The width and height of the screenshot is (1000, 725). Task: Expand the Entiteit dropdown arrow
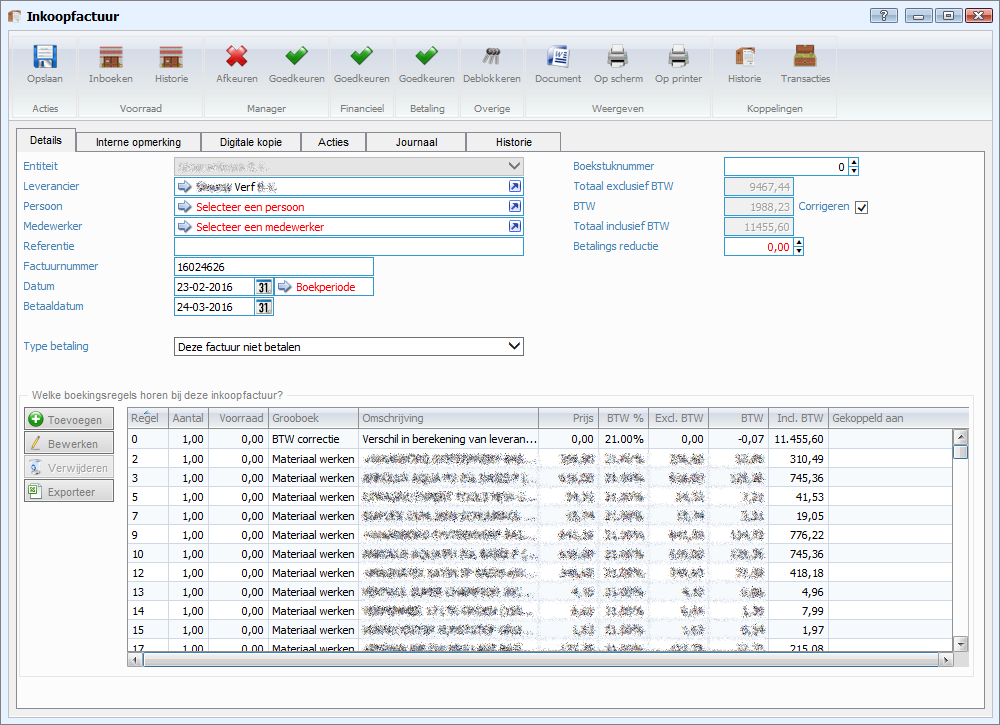pos(514,166)
